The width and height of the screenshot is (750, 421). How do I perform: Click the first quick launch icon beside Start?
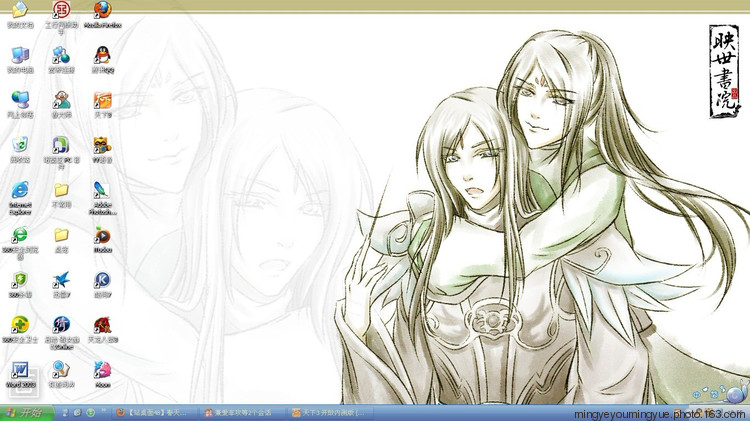66,412
